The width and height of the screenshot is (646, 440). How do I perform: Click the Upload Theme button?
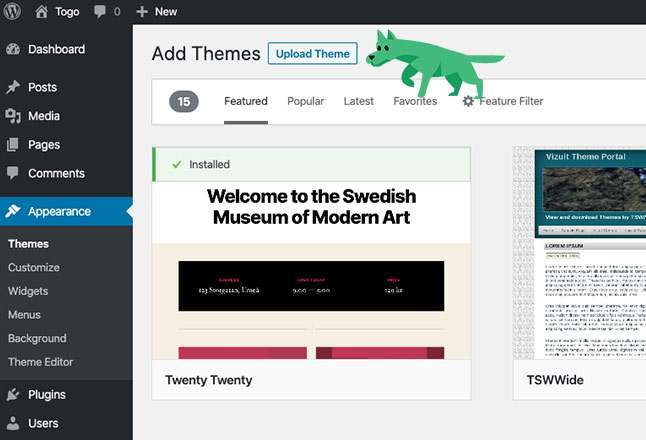point(312,54)
